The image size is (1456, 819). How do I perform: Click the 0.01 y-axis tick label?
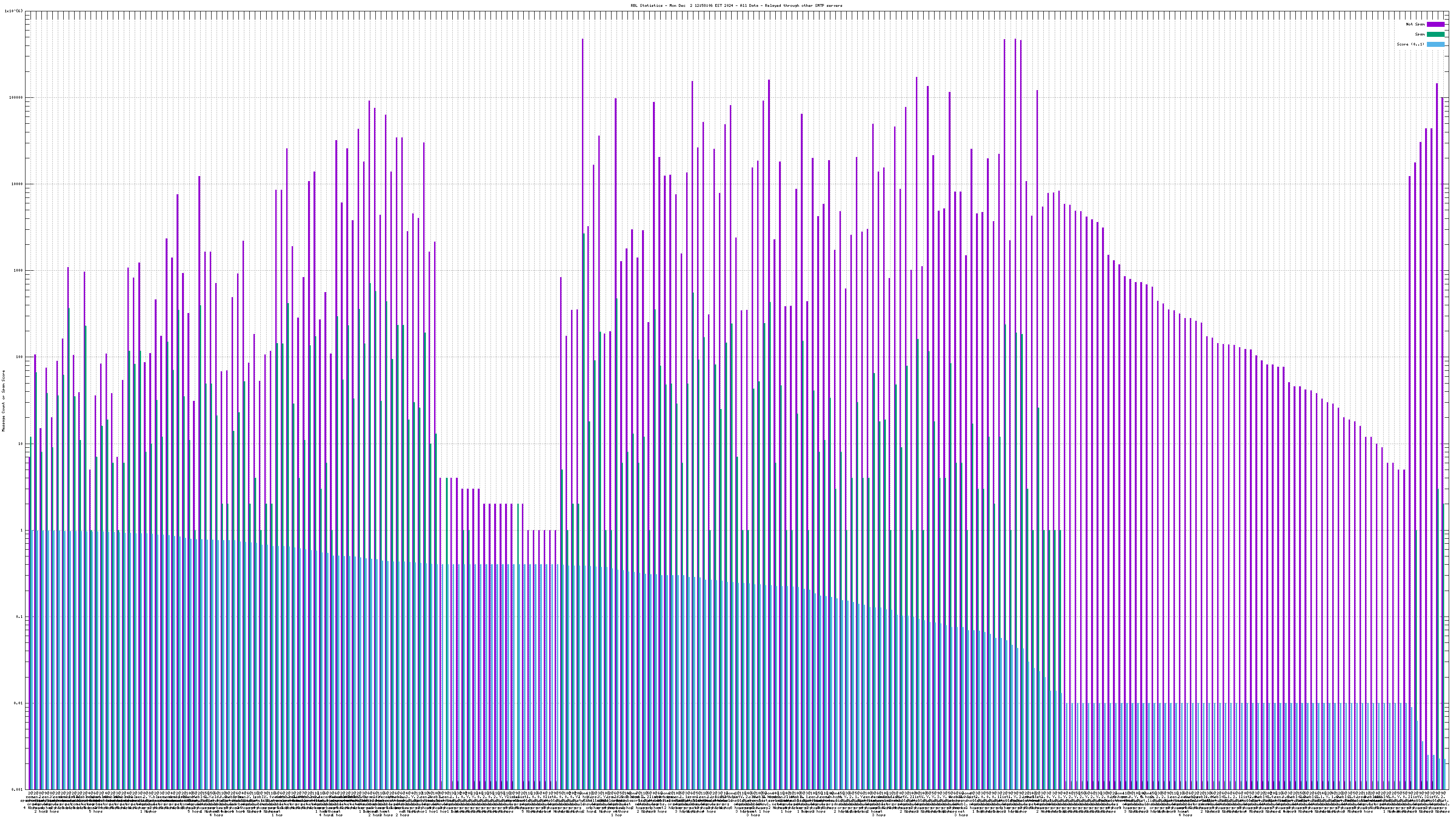pyautogui.click(x=19, y=703)
